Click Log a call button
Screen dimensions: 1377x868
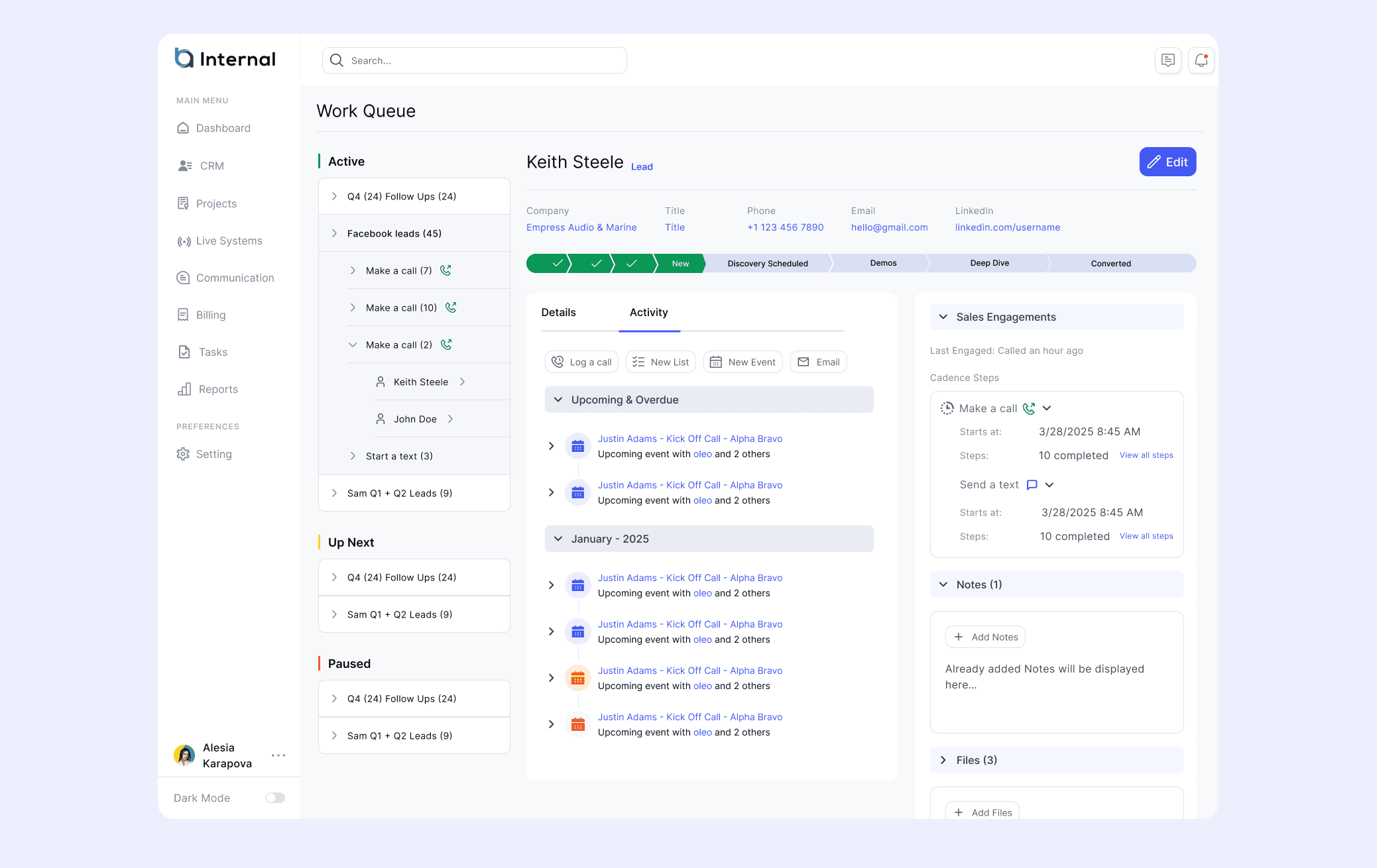(581, 362)
